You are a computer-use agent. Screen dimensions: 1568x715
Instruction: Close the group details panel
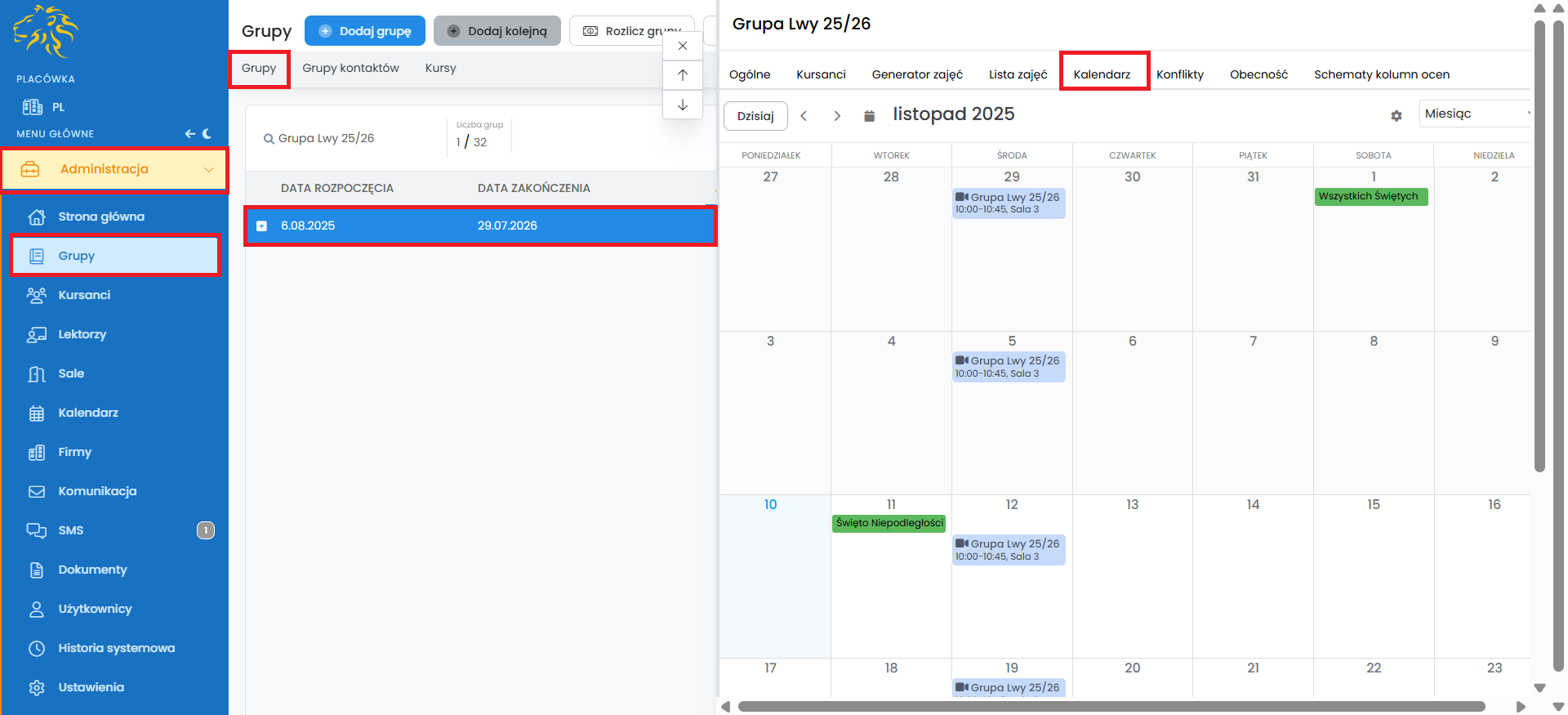pos(683,46)
